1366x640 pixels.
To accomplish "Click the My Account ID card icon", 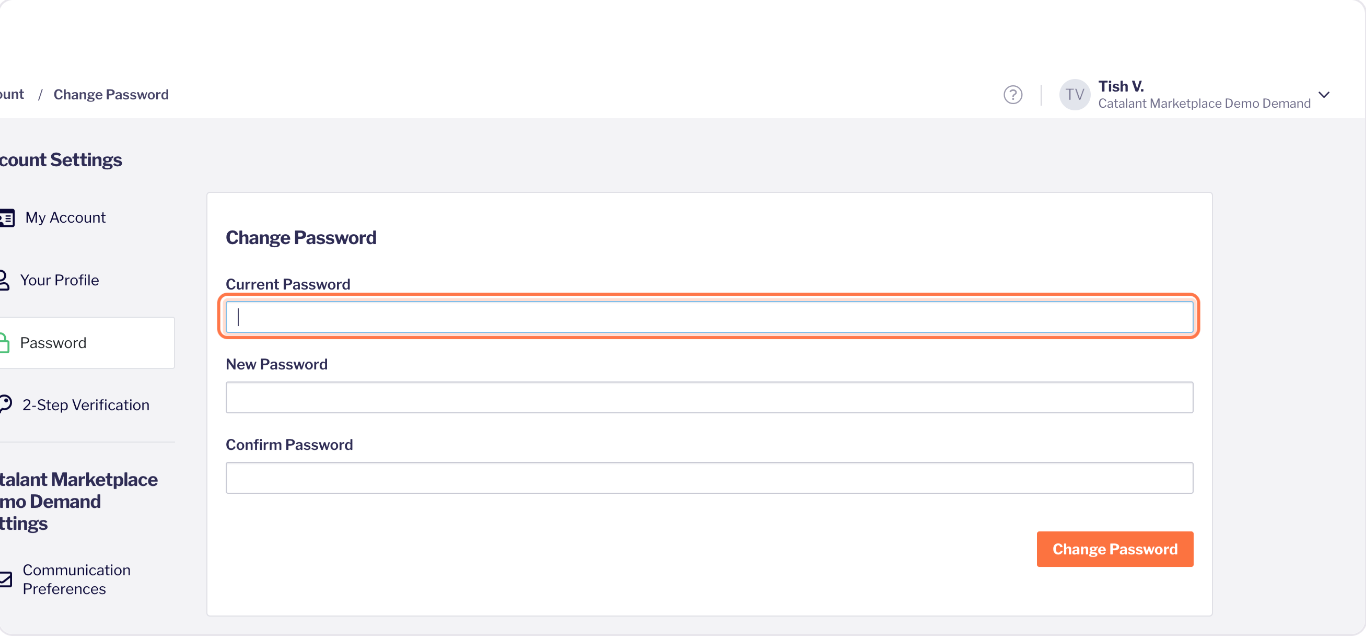I will click(6, 218).
